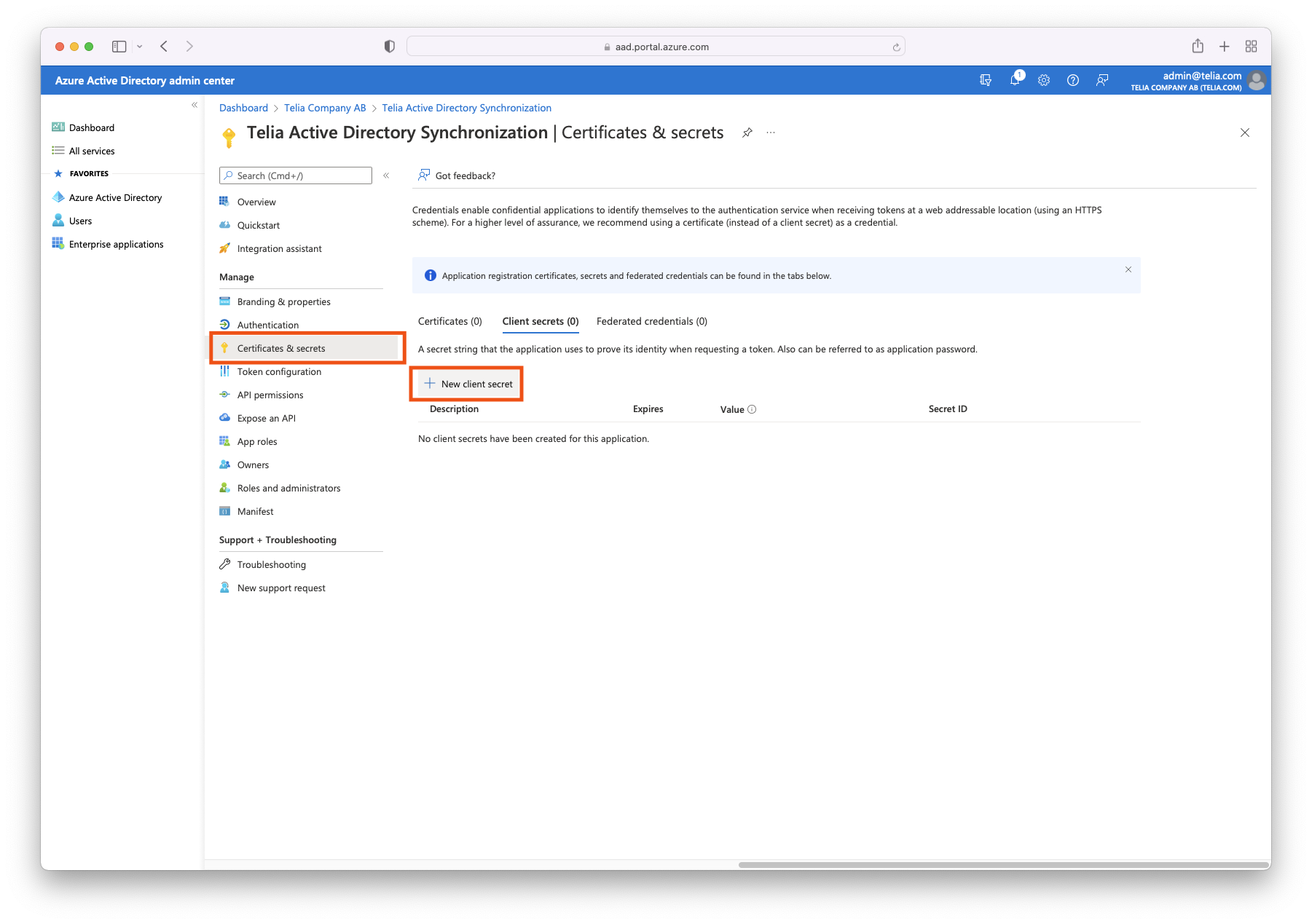Click the Dashboard breadcrumb link
Screen dimensions: 1312x924
click(x=243, y=108)
